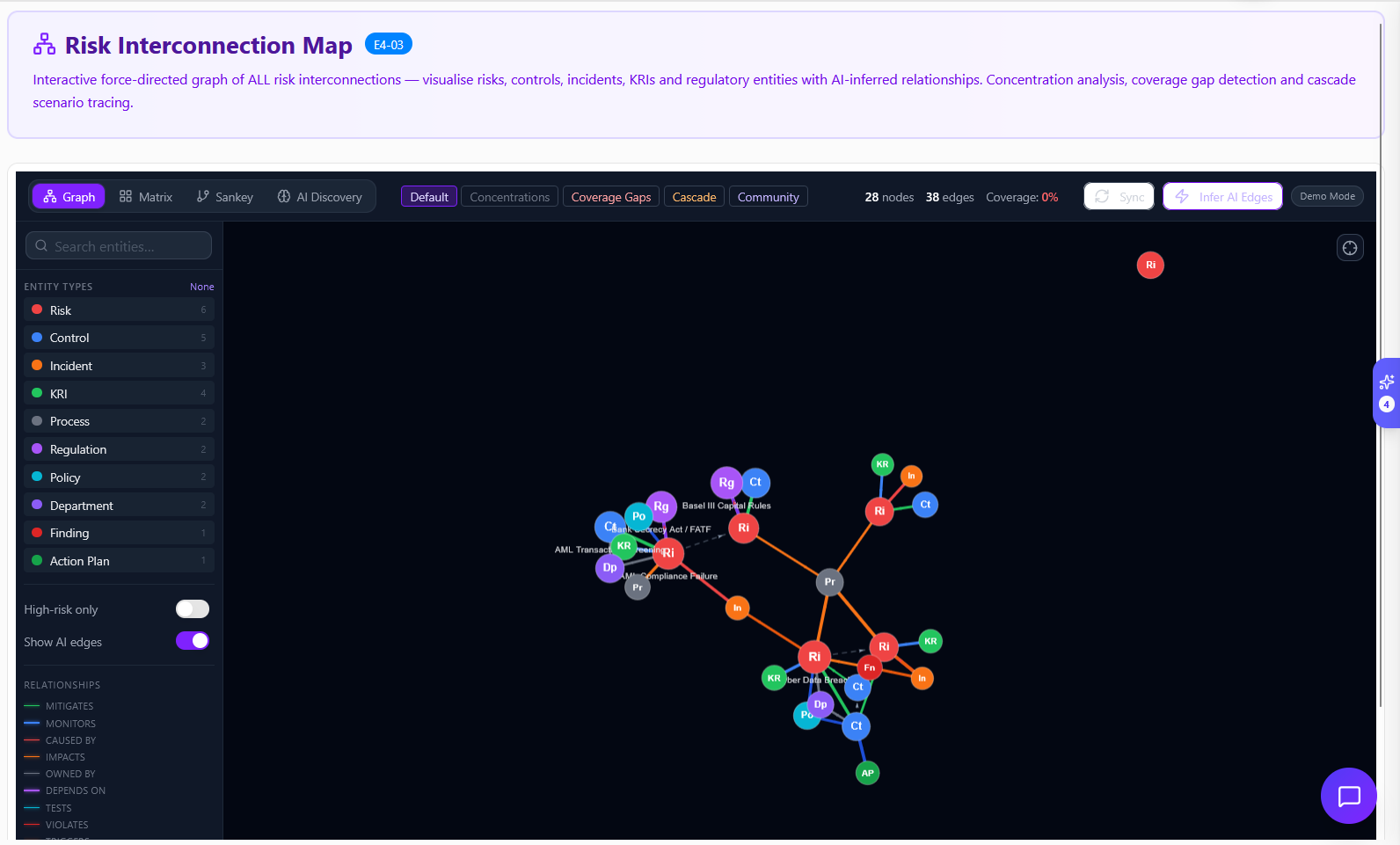Switch to AI Discovery tab
Image resolution: width=1400 pixels, height=845 pixels.
point(320,197)
